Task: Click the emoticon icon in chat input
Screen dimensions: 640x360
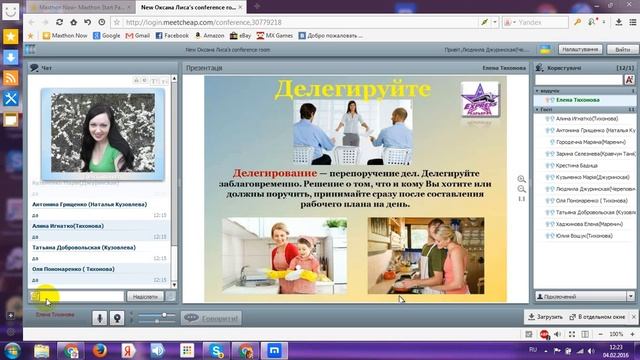Action: (x=35, y=296)
